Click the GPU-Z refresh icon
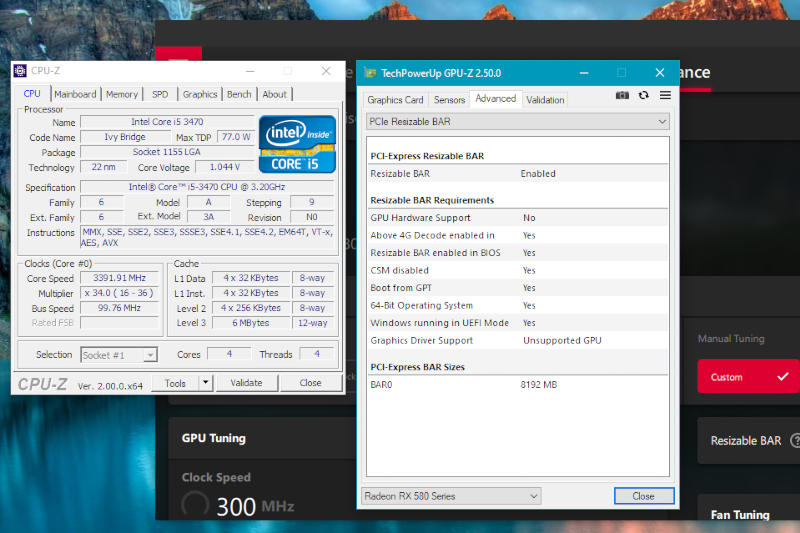The height and width of the screenshot is (533, 800). pyautogui.click(x=643, y=96)
